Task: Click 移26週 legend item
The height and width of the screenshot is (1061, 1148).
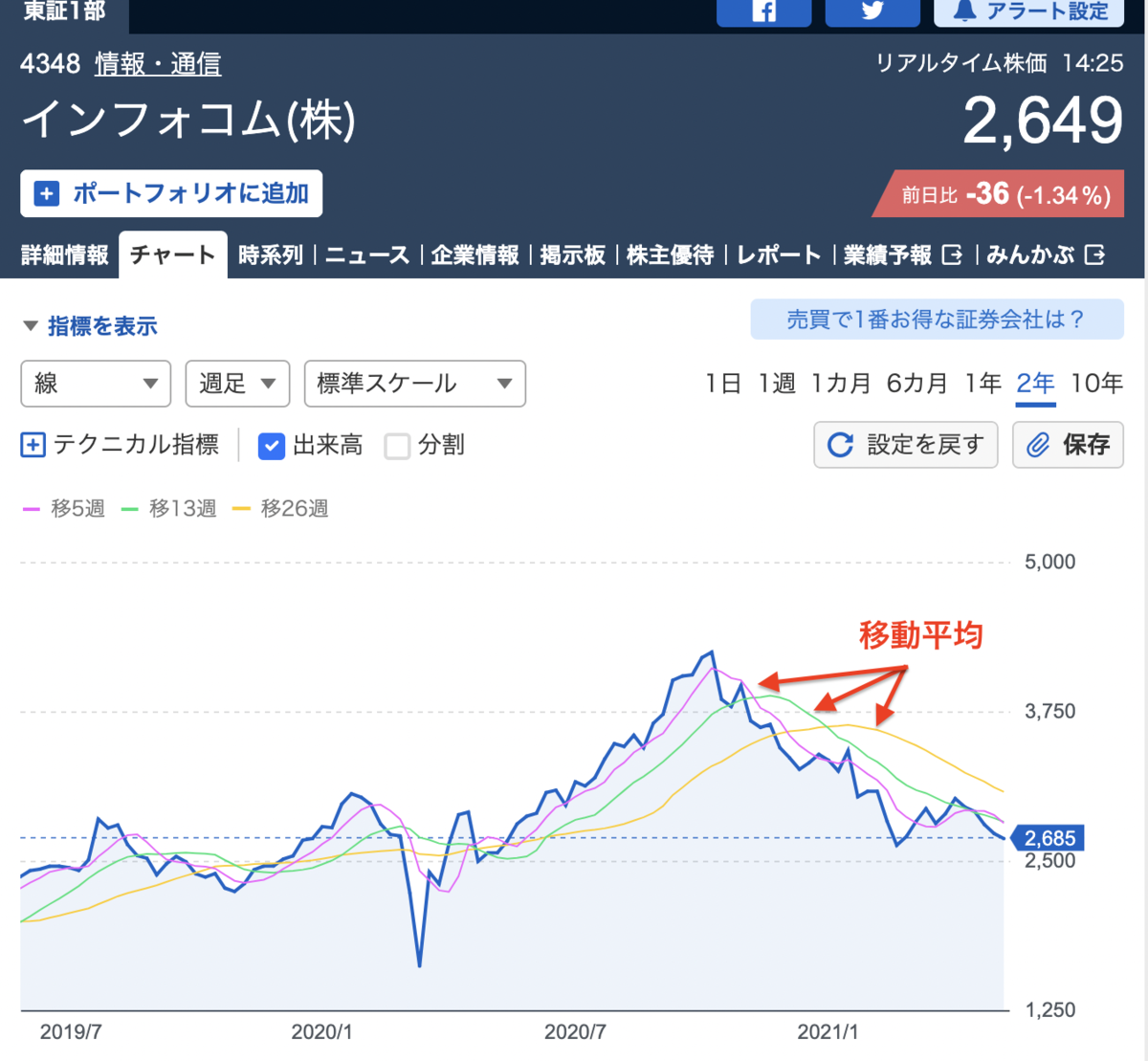Action: point(281,508)
